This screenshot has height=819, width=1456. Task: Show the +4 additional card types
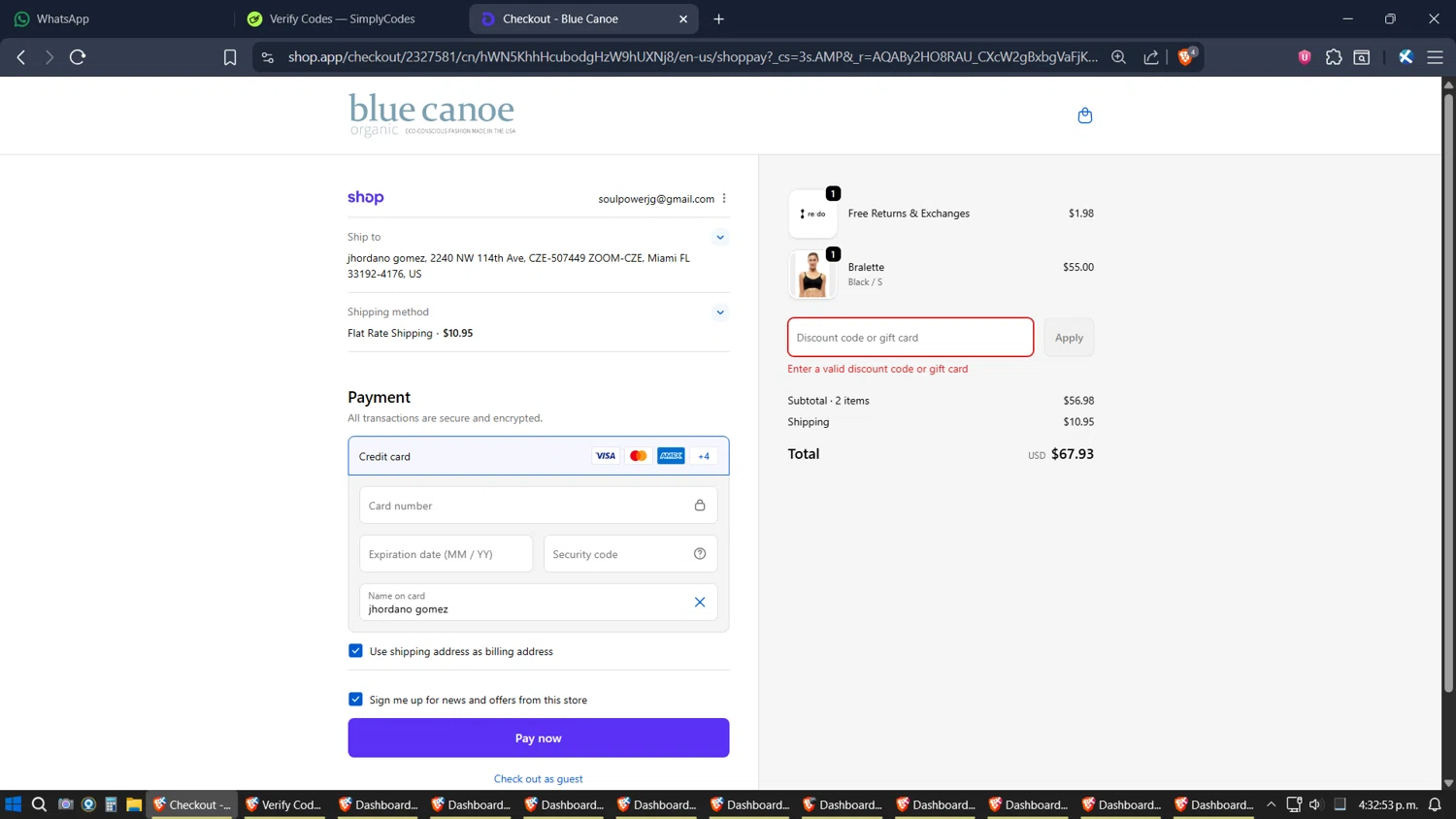pyautogui.click(x=704, y=456)
